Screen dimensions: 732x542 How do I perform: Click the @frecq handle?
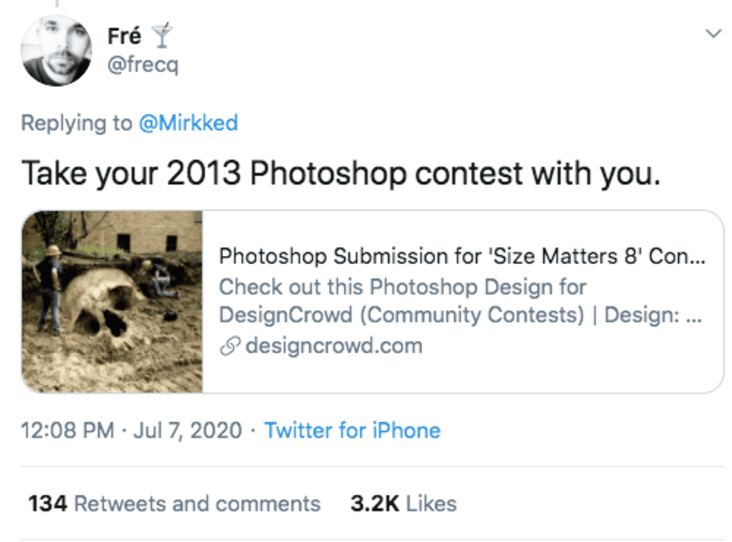143,64
